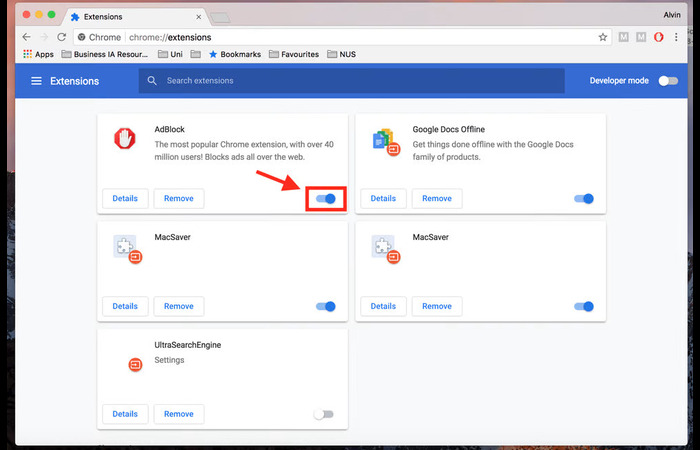The width and height of the screenshot is (700, 450).
Task: Open the unnamed bookmarks folder after Uni
Action: click(x=196, y=54)
